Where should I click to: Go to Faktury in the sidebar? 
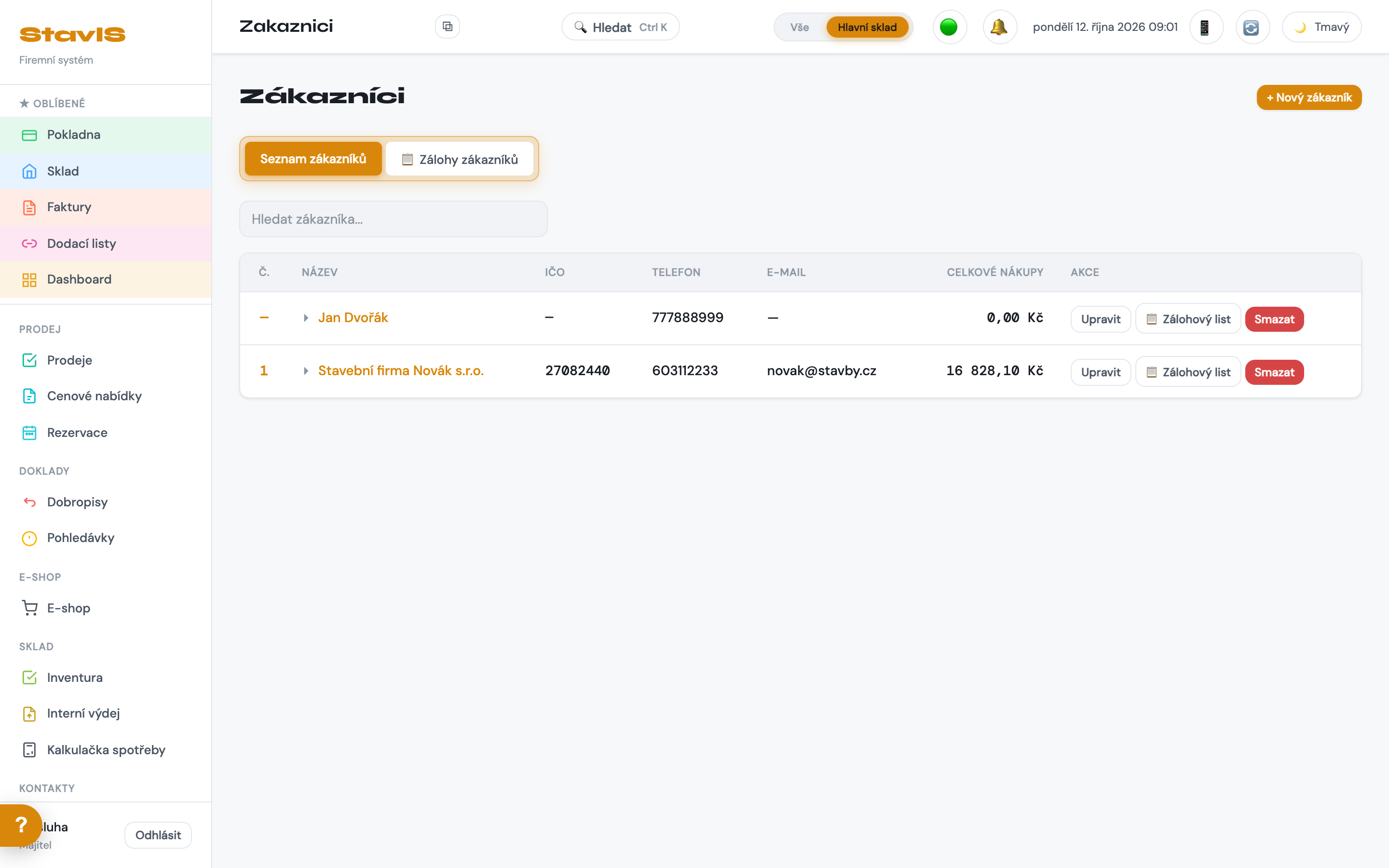[x=106, y=207]
